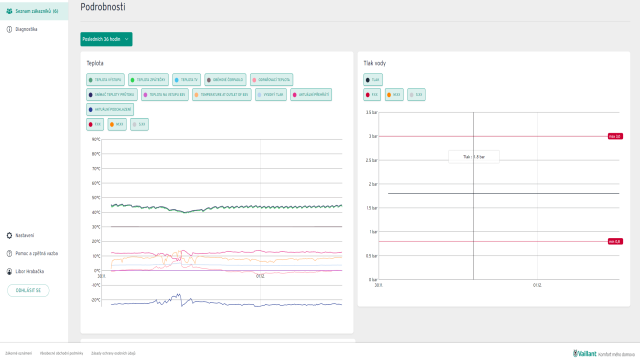Click the Nastavení gear icon

click(x=9, y=236)
